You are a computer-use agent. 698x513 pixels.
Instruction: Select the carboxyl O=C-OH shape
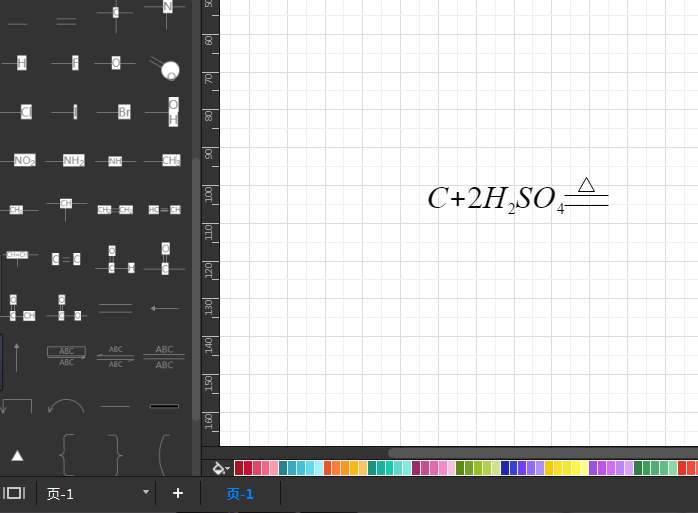click(19, 308)
